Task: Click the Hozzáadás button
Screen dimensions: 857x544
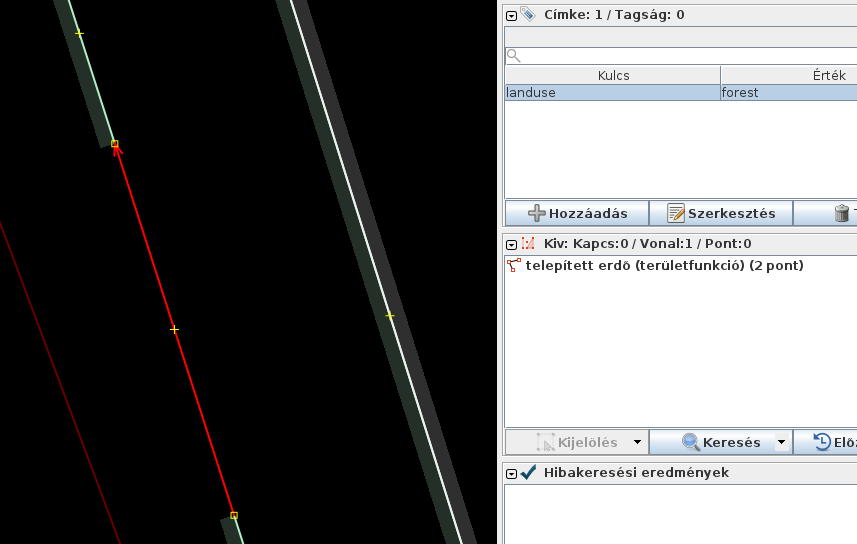Action: click(x=577, y=213)
